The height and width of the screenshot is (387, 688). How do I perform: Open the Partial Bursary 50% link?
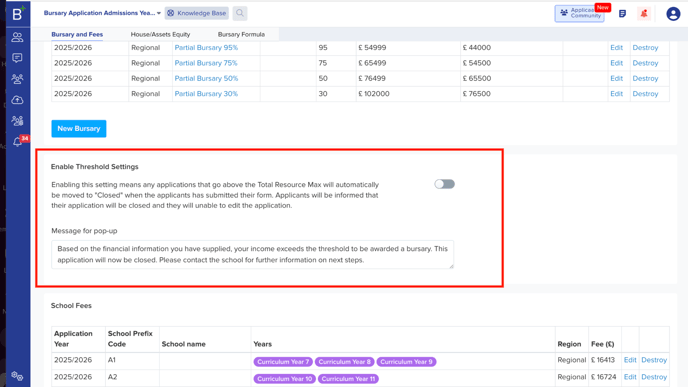click(x=206, y=78)
